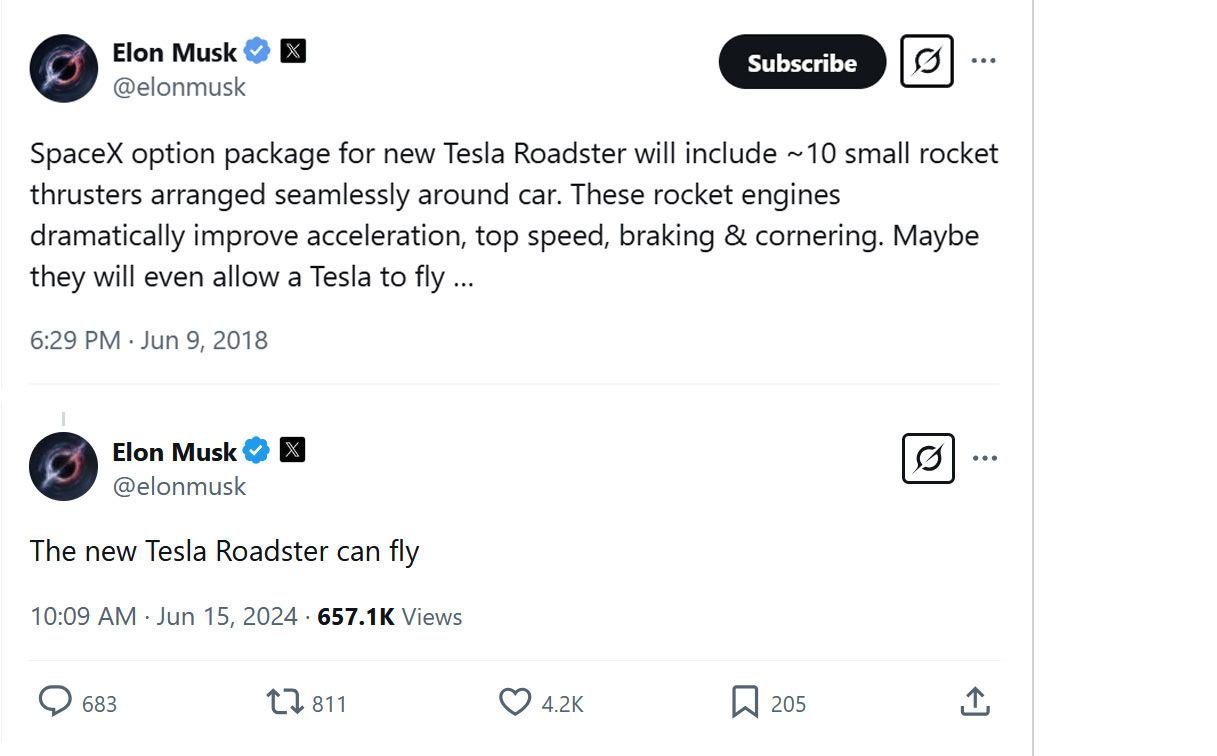Image resolution: width=1217 pixels, height=756 pixels.
Task: Click the 657.1K Views count
Action: (x=389, y=616)
